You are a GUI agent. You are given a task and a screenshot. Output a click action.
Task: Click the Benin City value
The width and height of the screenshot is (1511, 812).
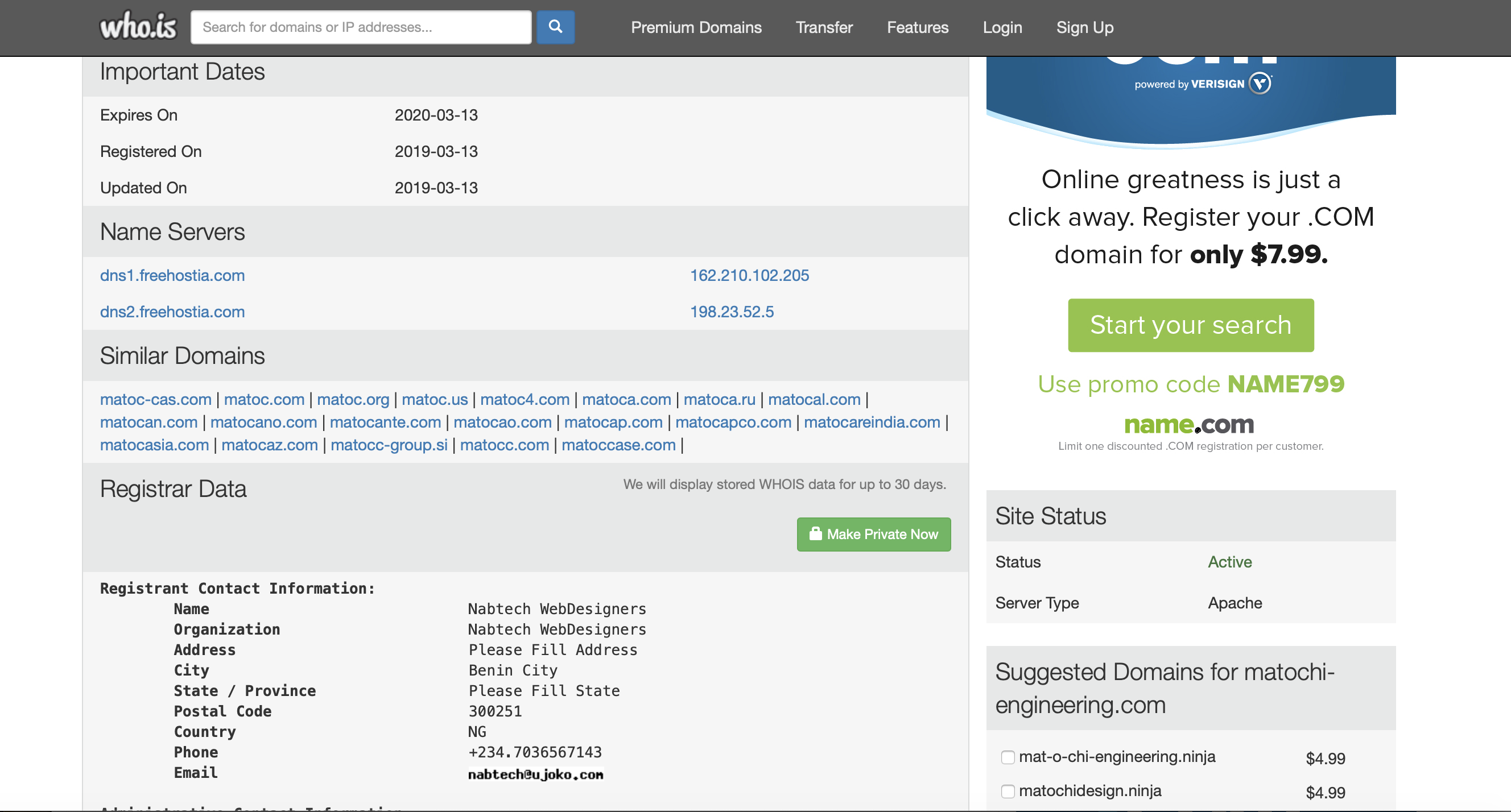click(x=513, y=670)
